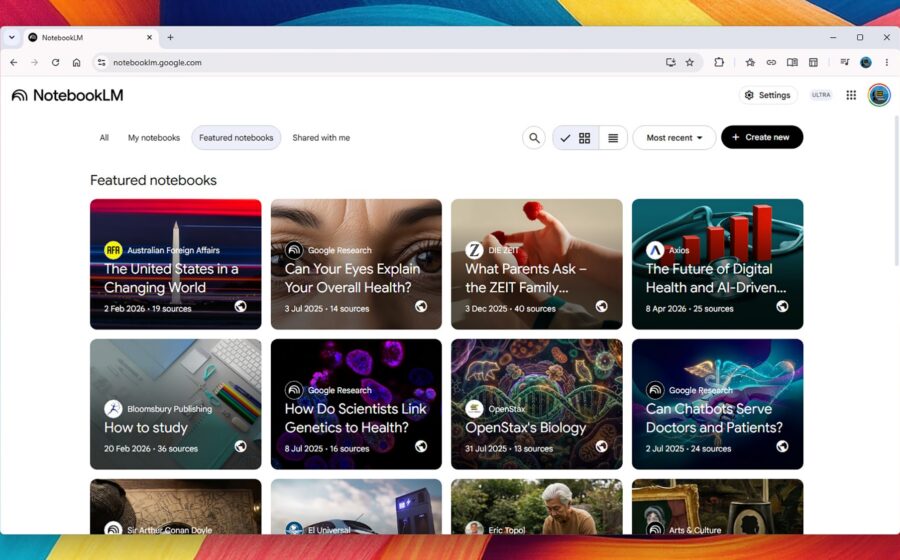Click the Axios logo icon
Viewport: 900px width, 560px height.
tap(655, 250)
